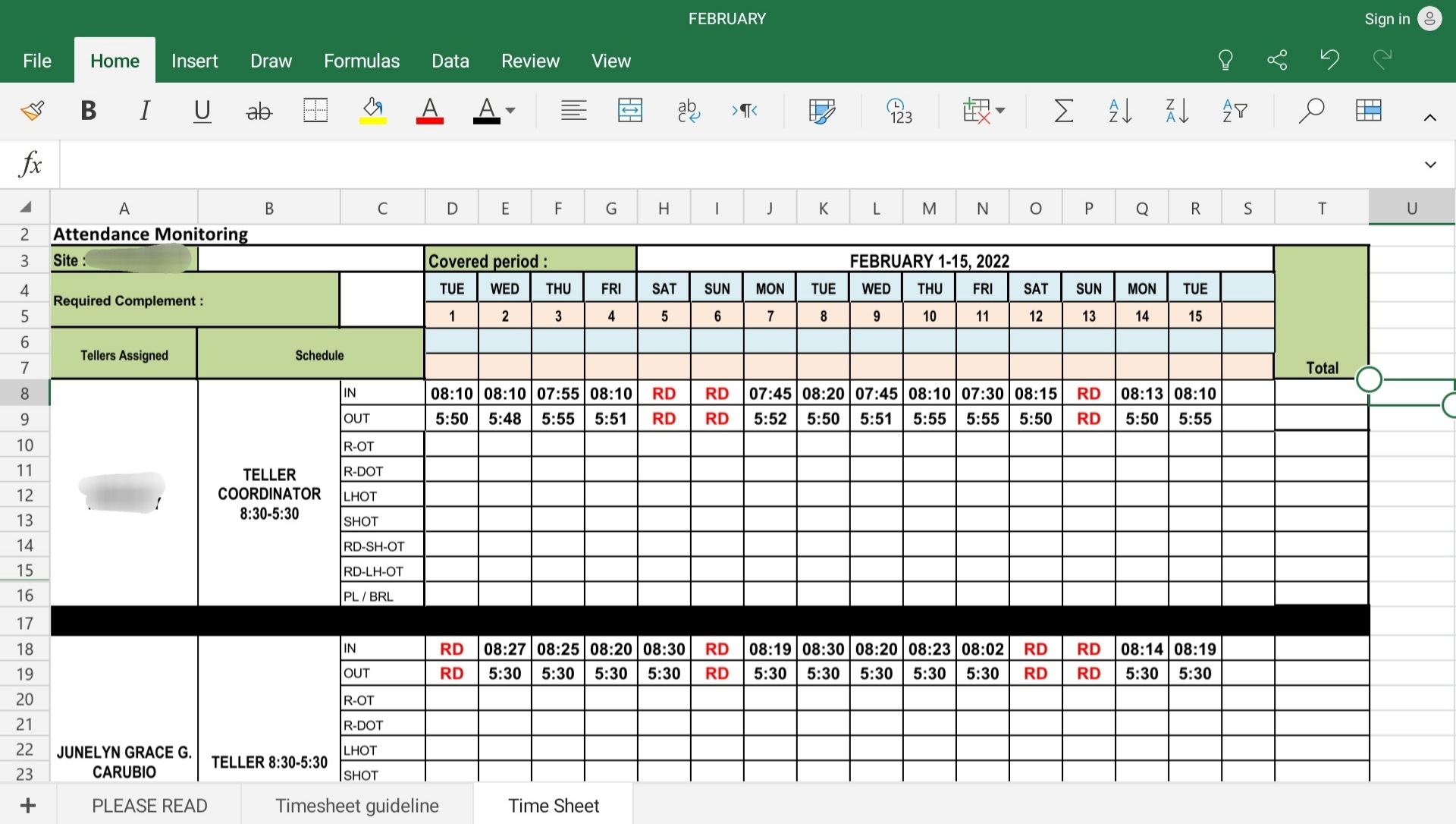Click the lightbulb Tell Me icon

pyautogui.click(x=1225, y=60)
